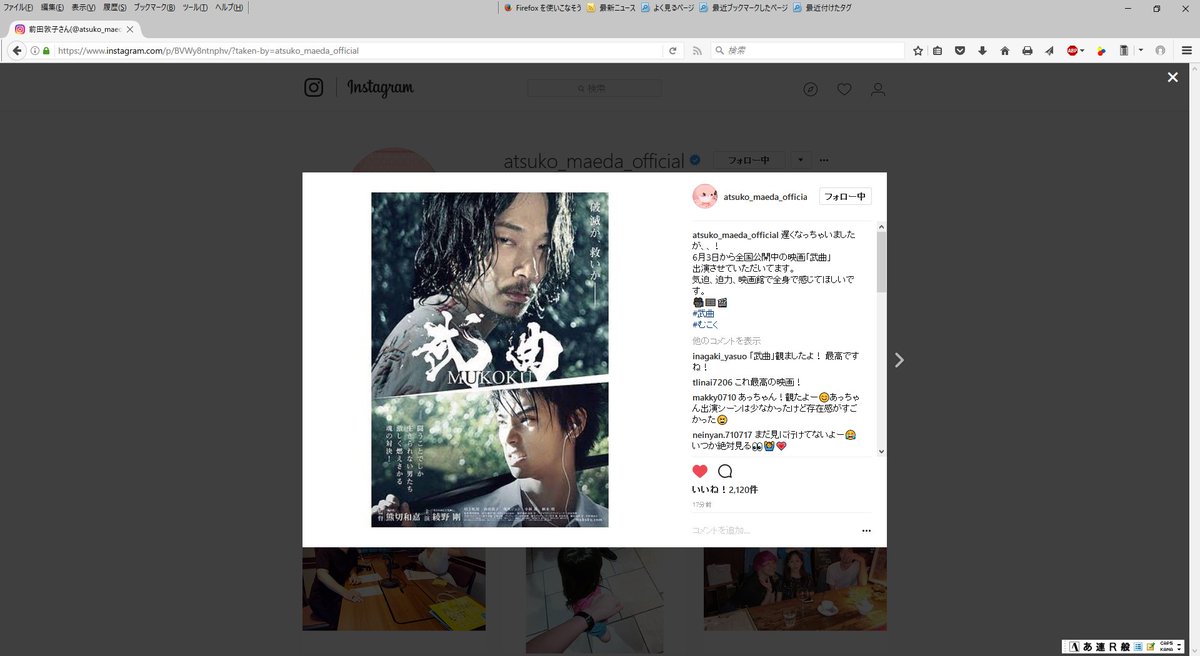Click the Firefox 検索 search bar
This screenshot has height=656, width=1200.
(808, 50)
